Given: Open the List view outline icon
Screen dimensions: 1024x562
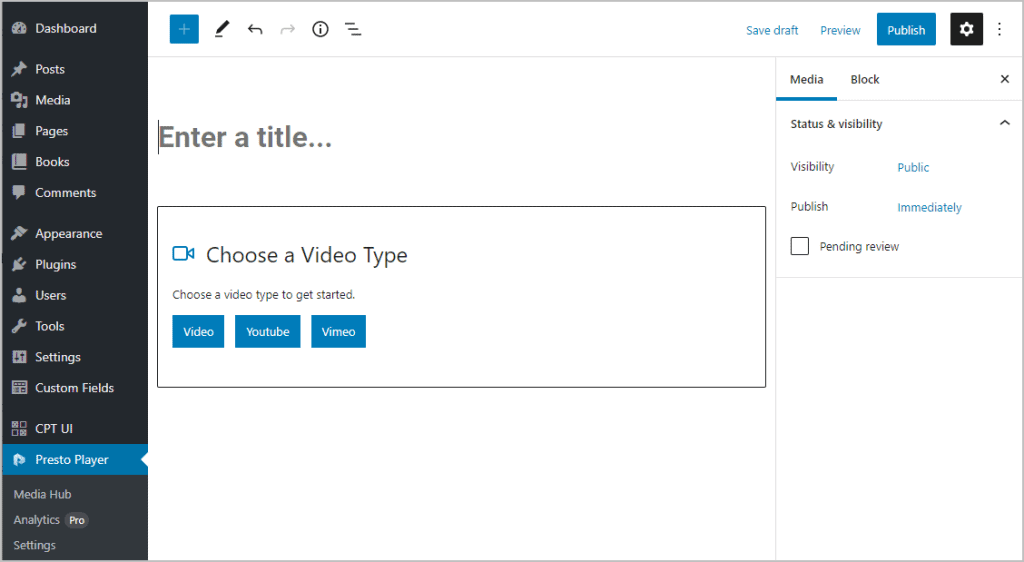Looking at the screenshot, I should 353,29.
